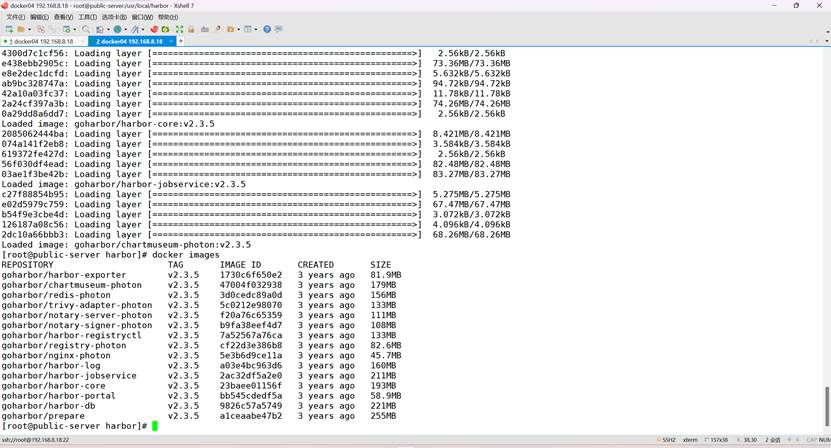Expand the yellow folder icon dropdown
Viewport: 831px width, 448px height.
point(238,29)
